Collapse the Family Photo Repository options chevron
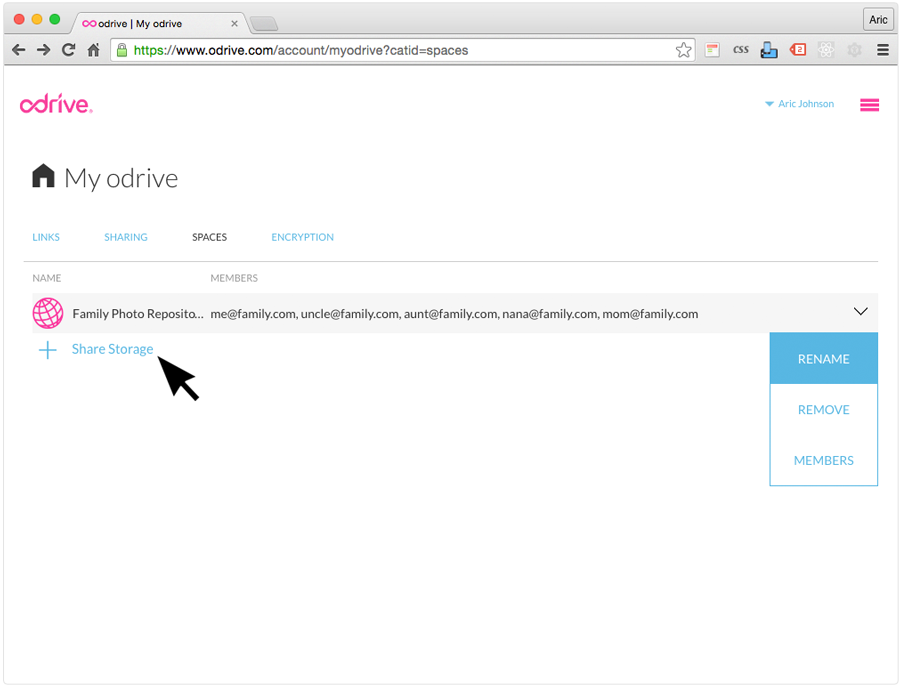 [860, 312]
